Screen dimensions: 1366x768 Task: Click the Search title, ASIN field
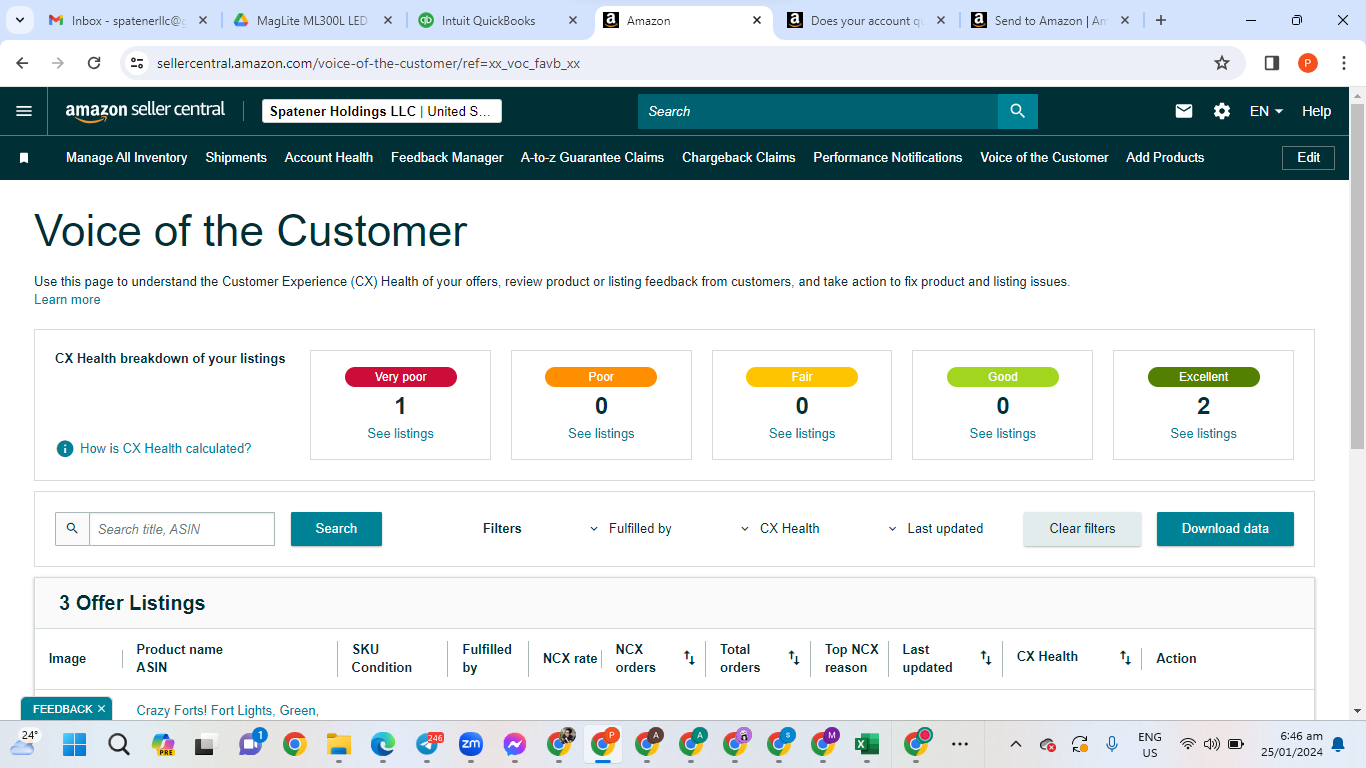pyautogui.click(x=182, y=528)
